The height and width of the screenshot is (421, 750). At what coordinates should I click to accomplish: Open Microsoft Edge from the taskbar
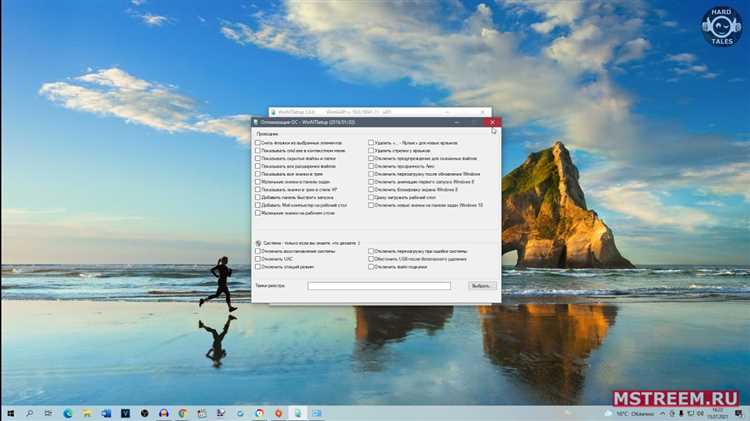click(x=69, y=412)
